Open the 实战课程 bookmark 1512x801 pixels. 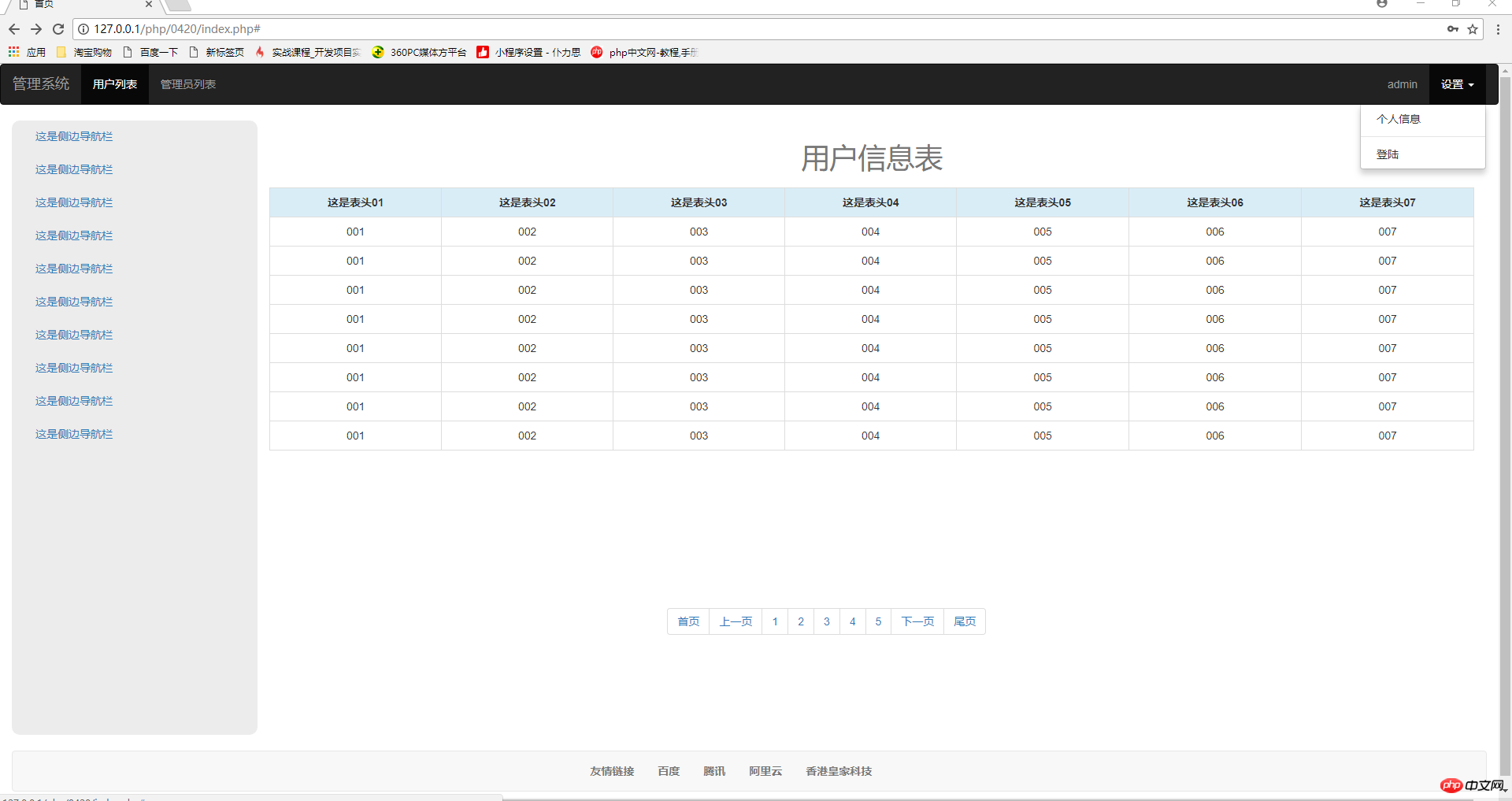click(x=307, y=52)
